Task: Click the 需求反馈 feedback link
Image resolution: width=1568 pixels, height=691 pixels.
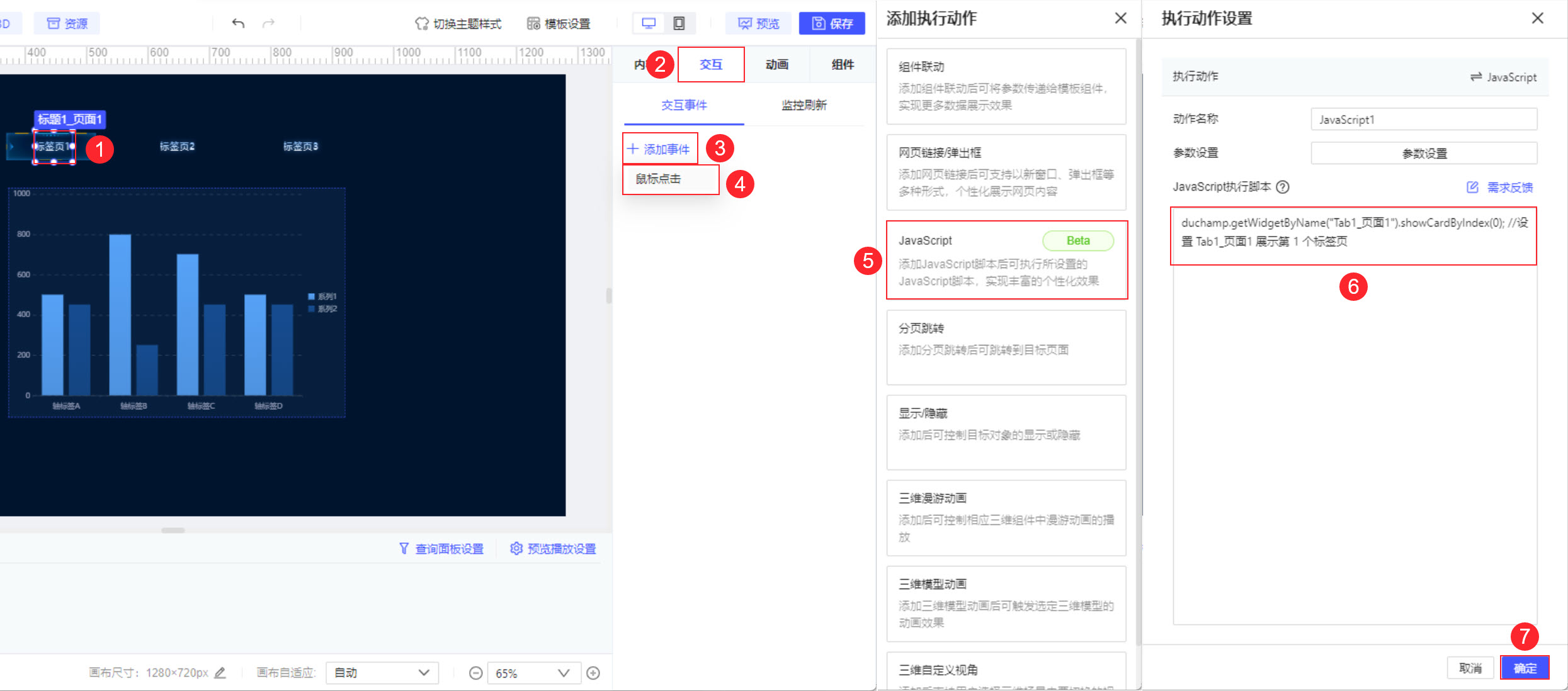Action: click(x=1509, y=188)
